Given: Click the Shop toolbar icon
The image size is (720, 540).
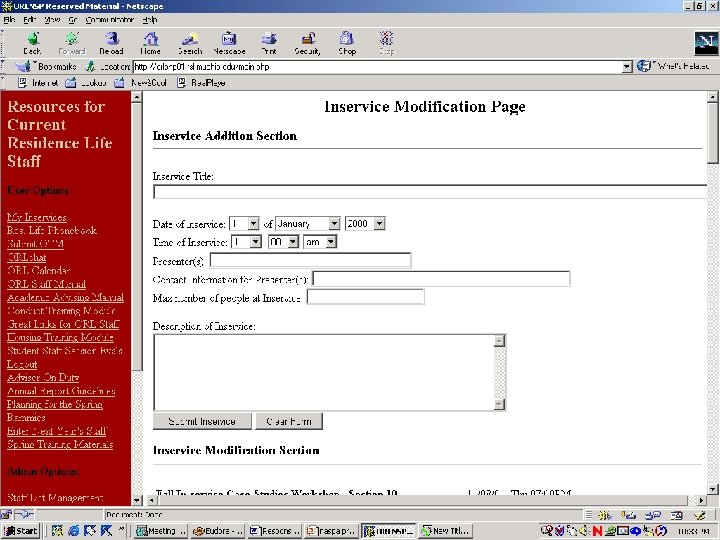Looking at the screenshot, I should click(347, 43).
